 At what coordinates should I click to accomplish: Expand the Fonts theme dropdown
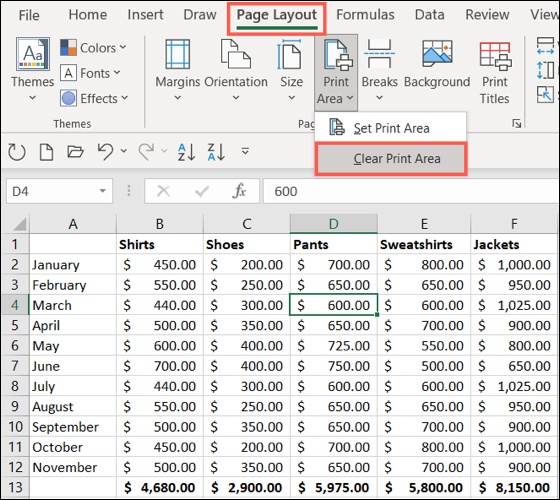pyautogui.click(x=90, y=73)
